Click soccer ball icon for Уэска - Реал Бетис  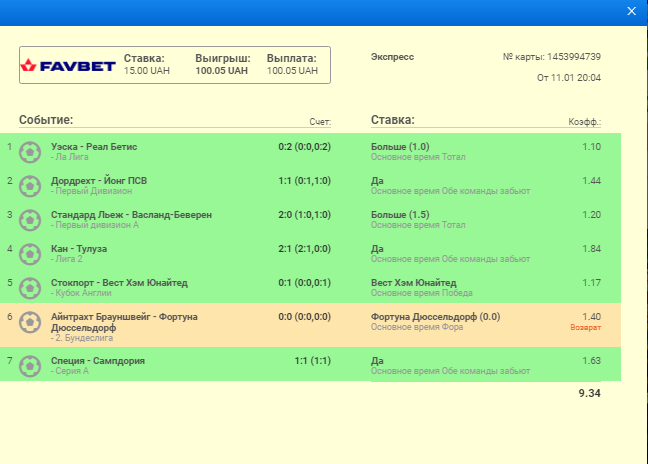(x=30, y=152)
